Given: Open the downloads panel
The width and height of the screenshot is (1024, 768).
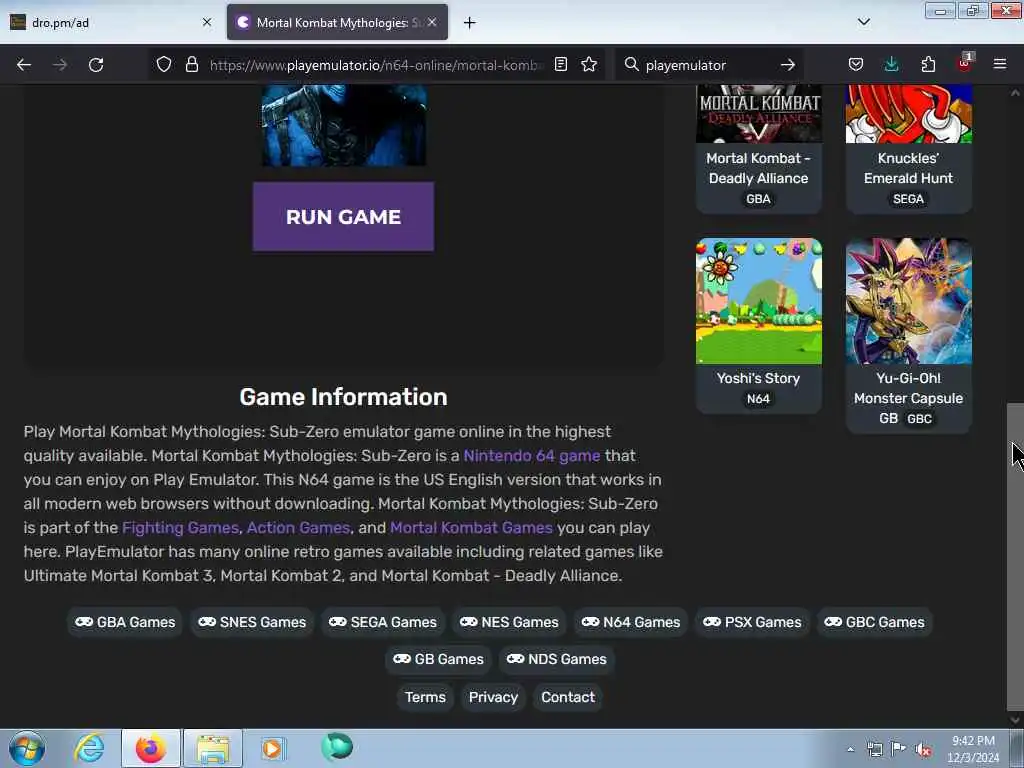Looking at the screenshot, I should point(891,64).
